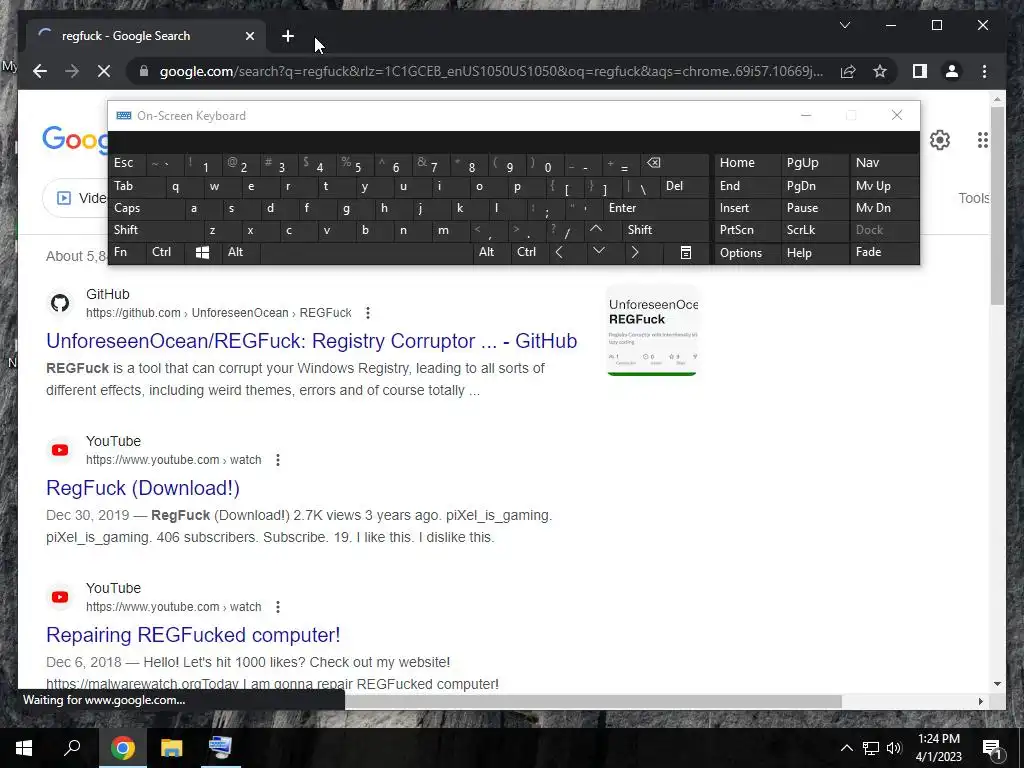The image size is (1024, 768).
Task: Open more options for Repairing REGFucked result
Action: [x=278, y=607]
